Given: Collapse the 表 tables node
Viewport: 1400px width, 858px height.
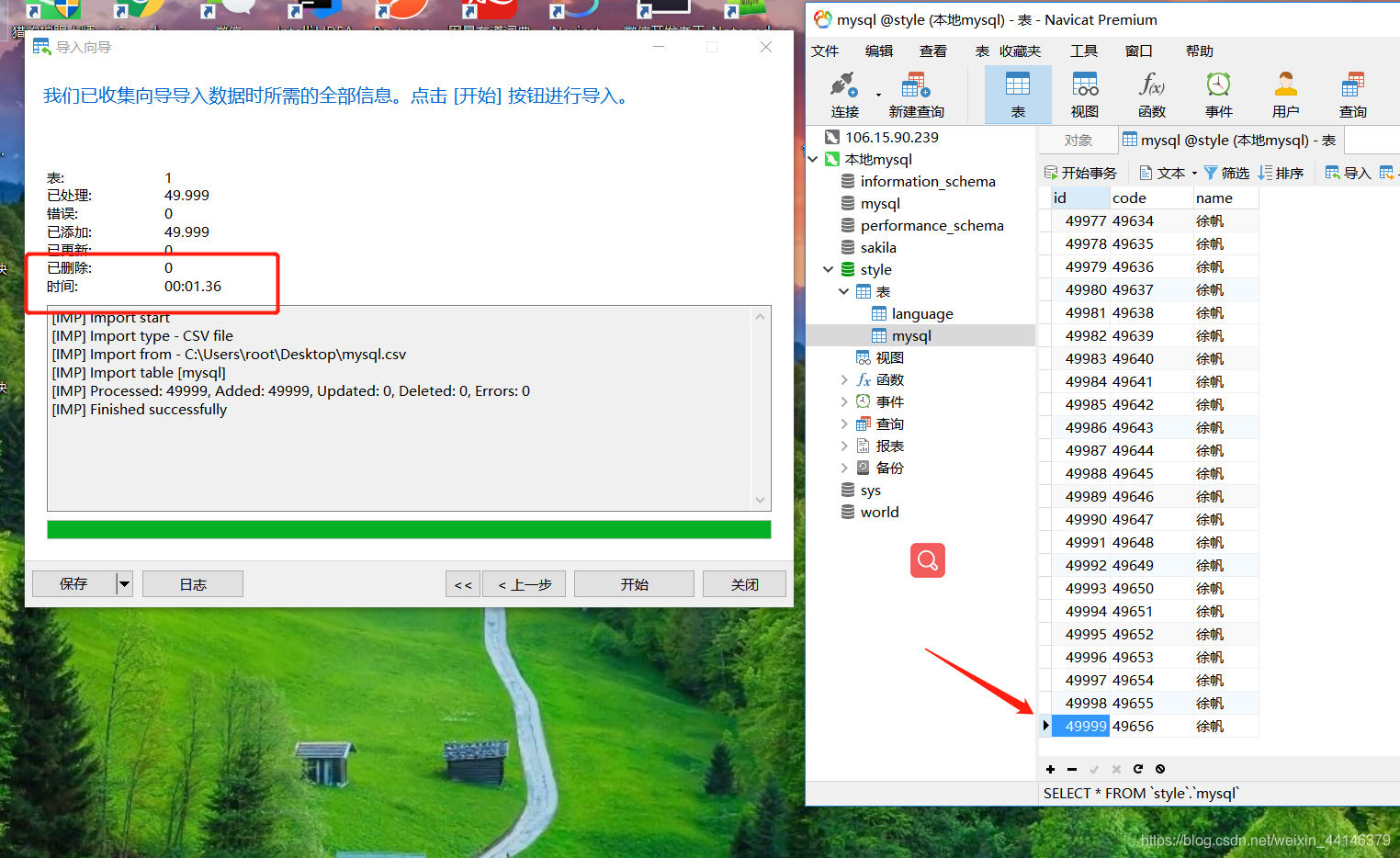Looking at the screenshot, I should pyautogui.click(x=843, y=291).
